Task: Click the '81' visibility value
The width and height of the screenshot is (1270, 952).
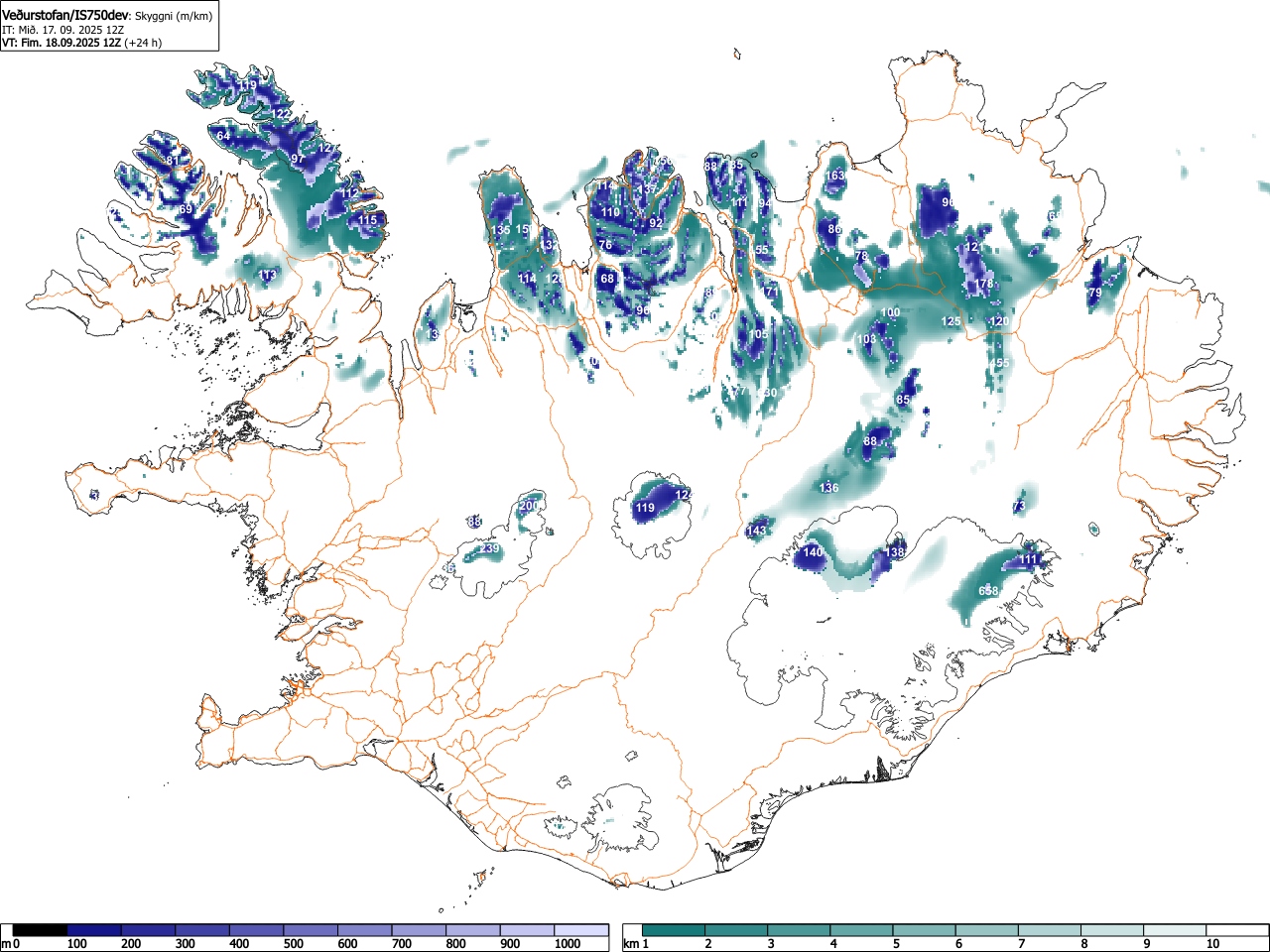Action: 172,161
